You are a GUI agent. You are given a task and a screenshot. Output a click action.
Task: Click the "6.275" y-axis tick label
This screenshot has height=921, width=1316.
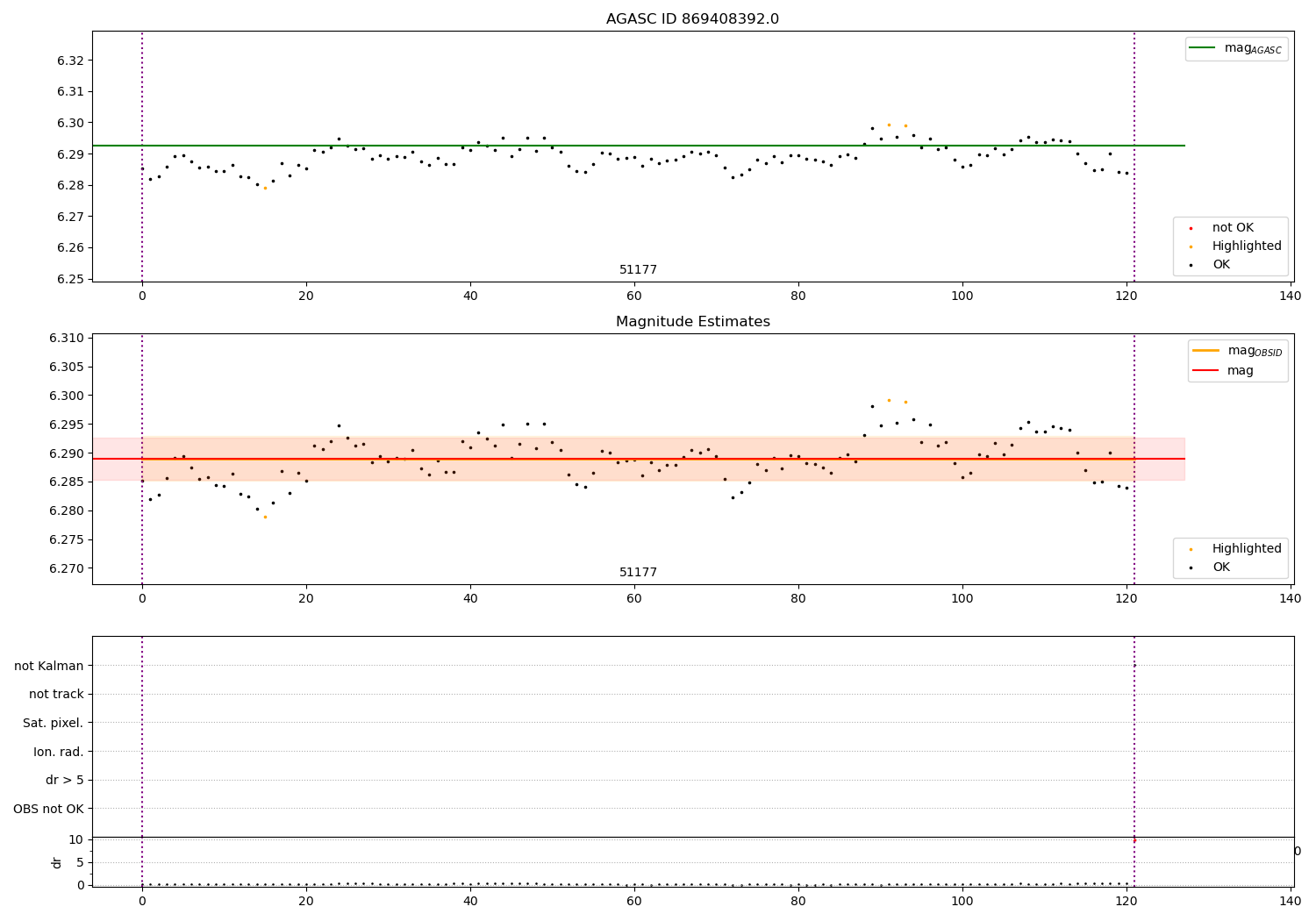click(x=67, y=539)
